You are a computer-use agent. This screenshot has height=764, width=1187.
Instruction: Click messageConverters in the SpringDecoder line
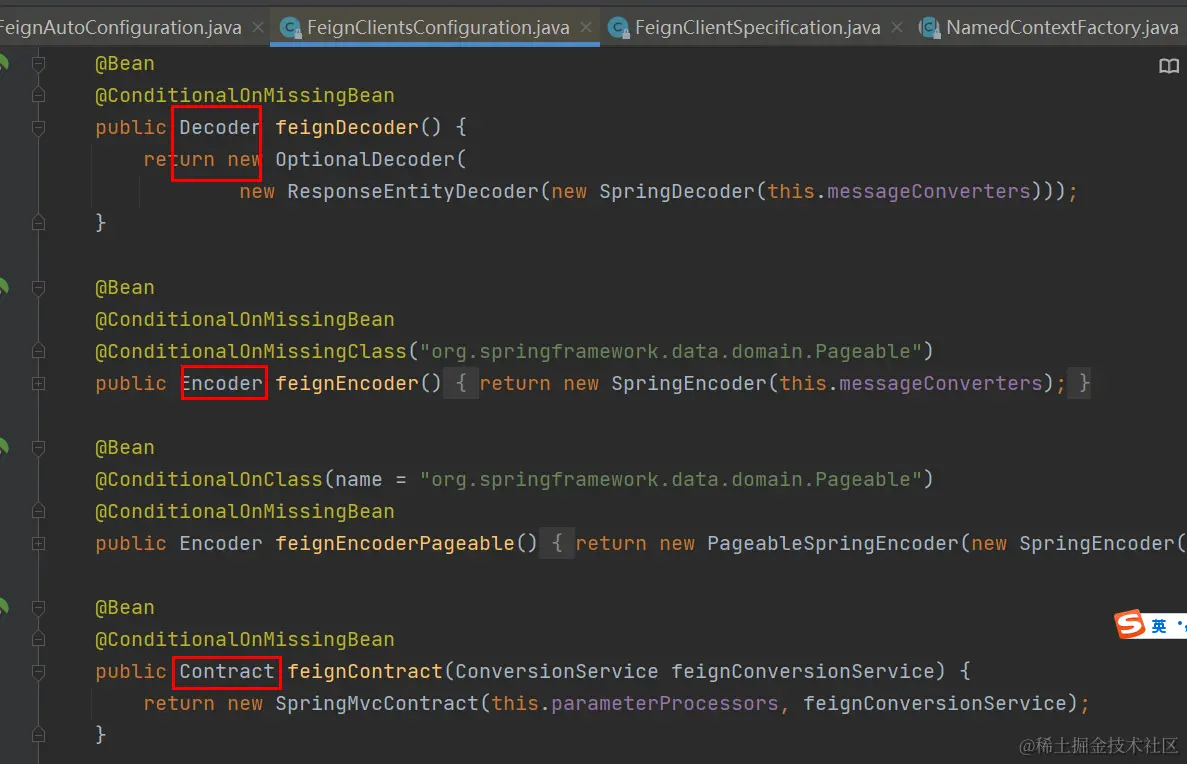click(x=929, y=191)
